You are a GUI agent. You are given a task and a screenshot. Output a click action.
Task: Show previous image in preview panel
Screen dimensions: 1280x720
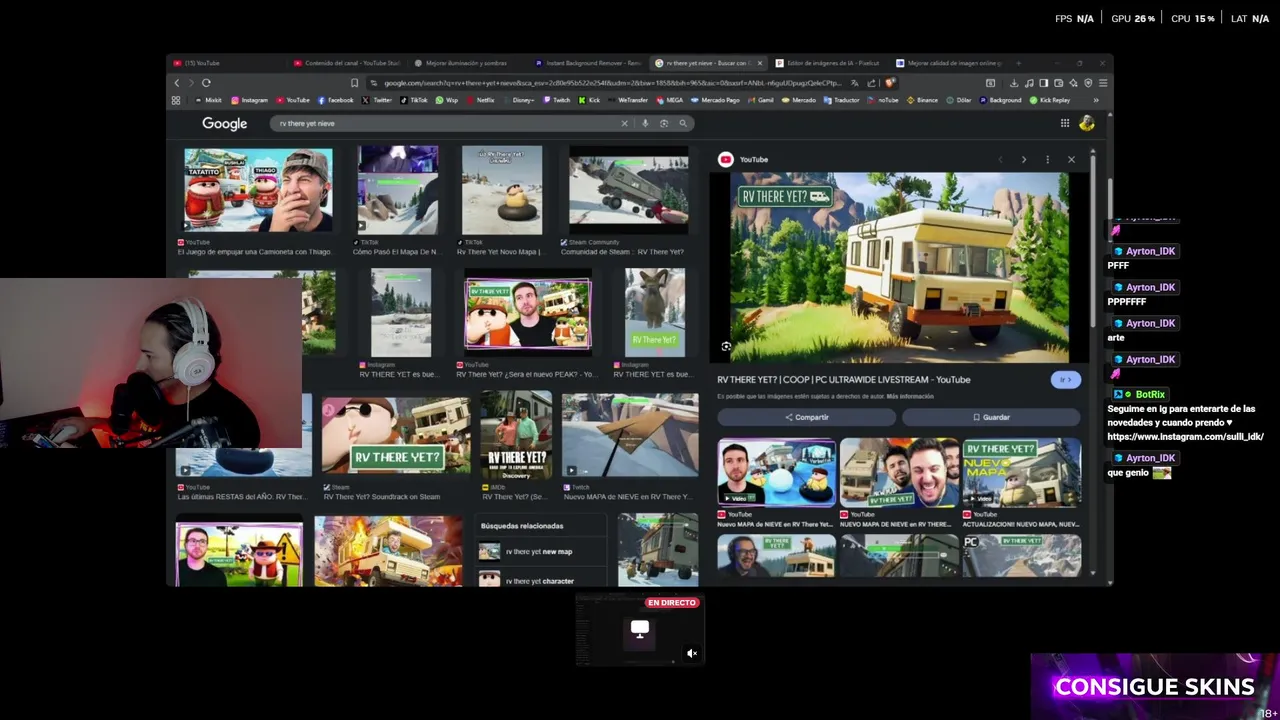[1000, 160]
